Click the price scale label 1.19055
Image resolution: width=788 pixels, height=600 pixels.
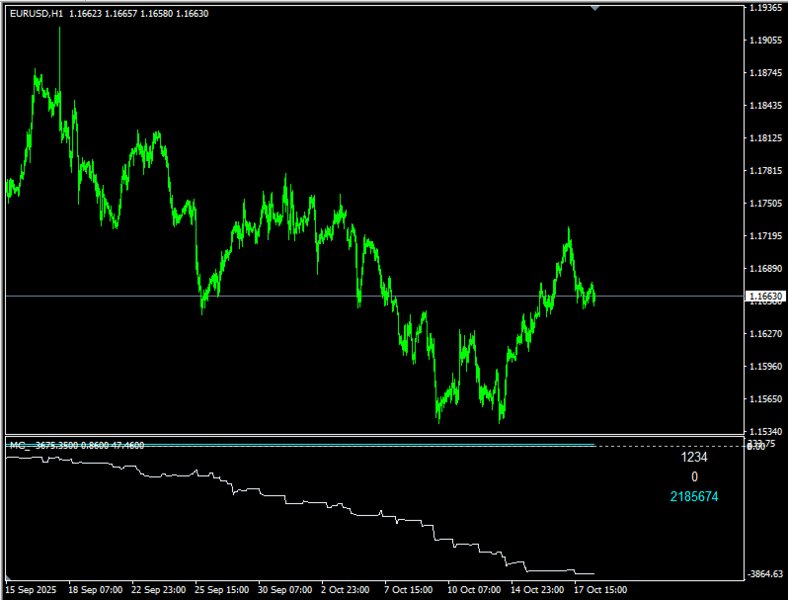[x=766, y=40]
